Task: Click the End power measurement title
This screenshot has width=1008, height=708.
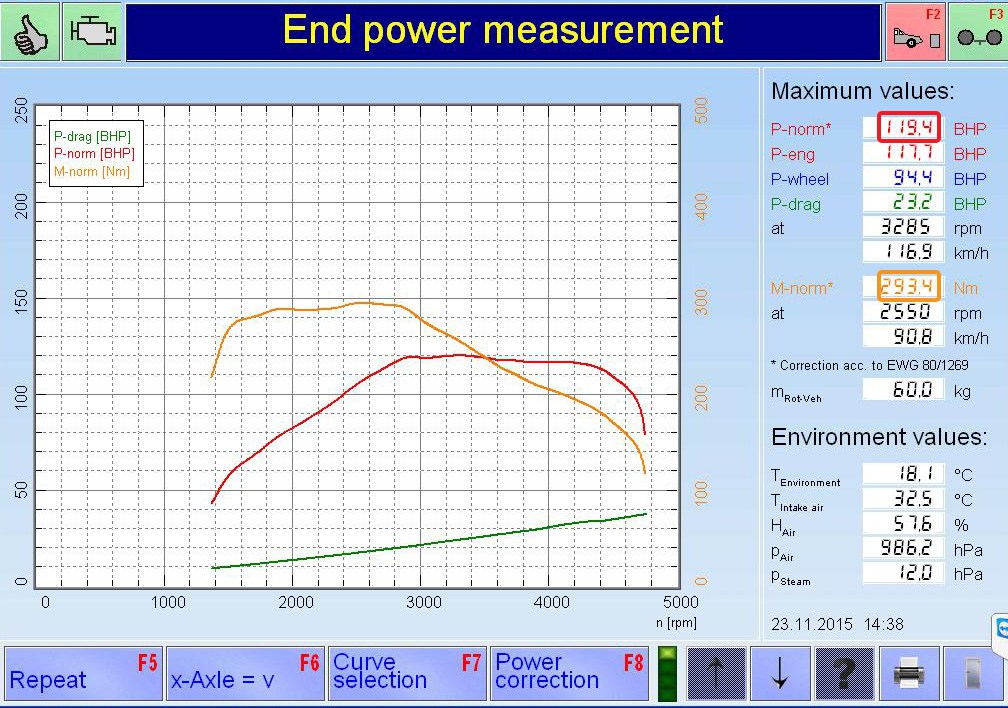Action: pyautogui.click(x=503, y=30)
